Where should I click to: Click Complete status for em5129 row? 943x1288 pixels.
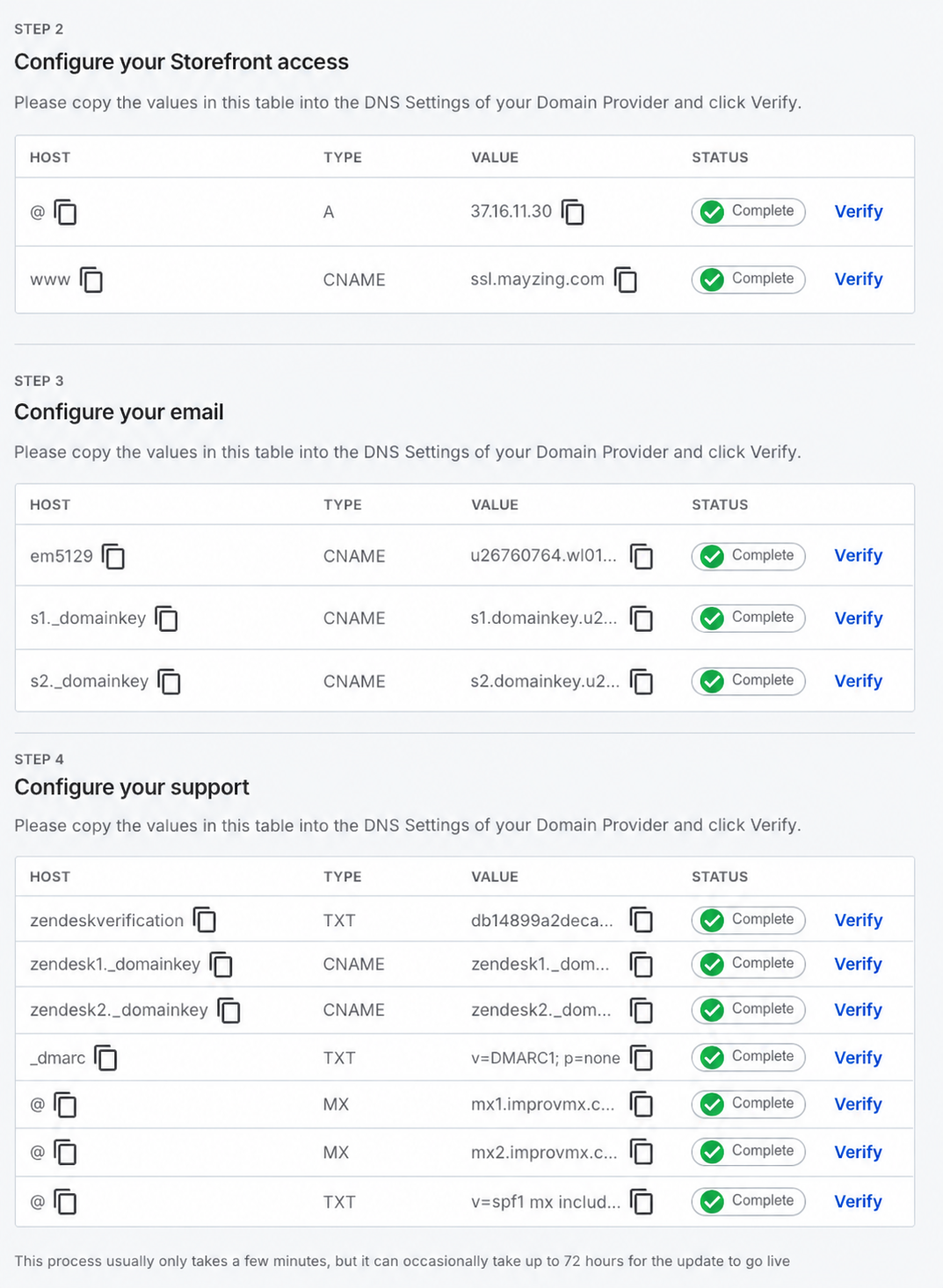[748, 556]
